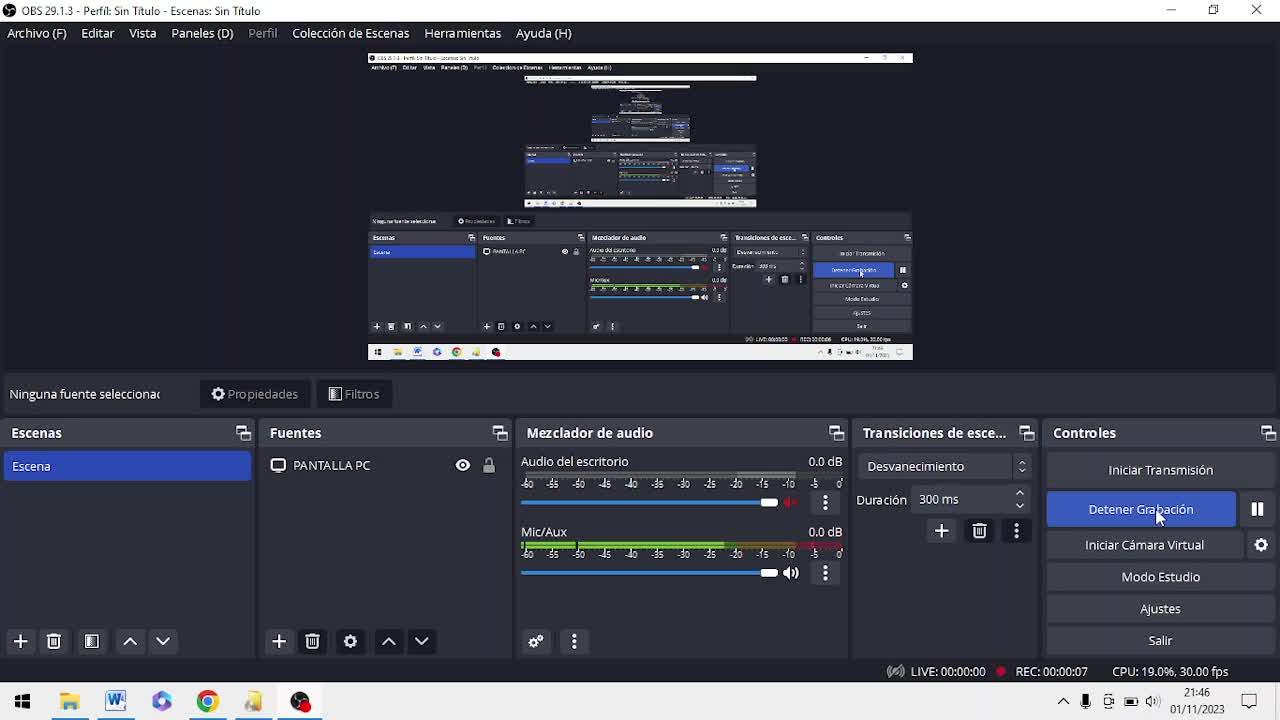
Task: Open OBS Studio taskbar icon
Action: coord(300,701)
